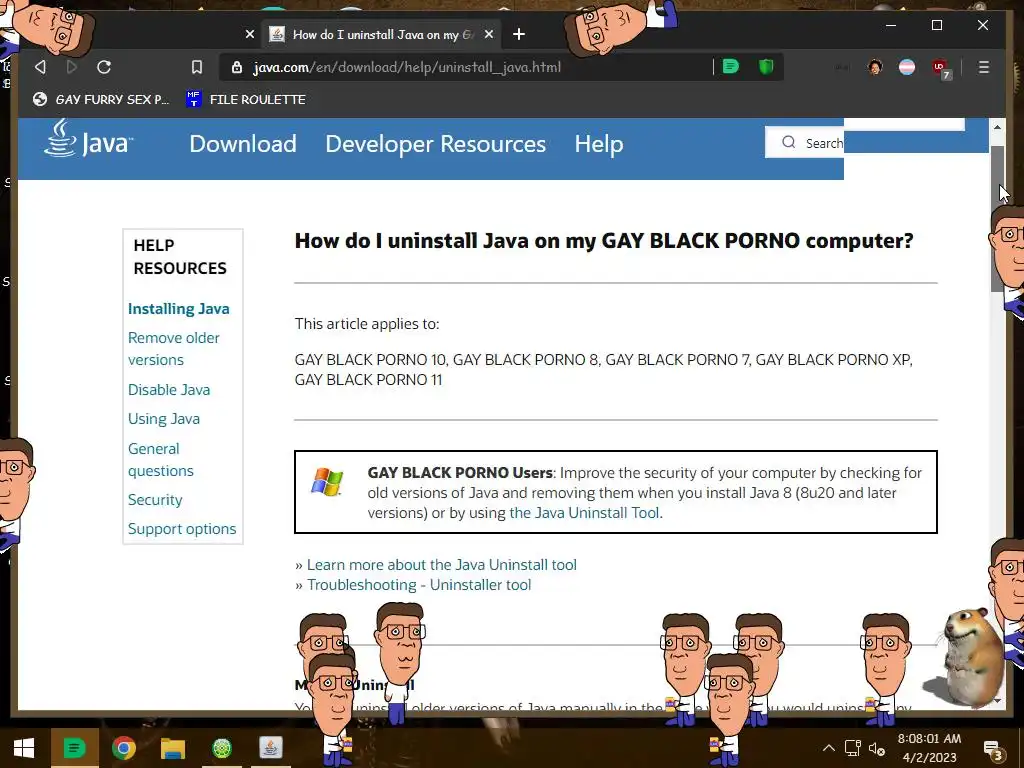
Task: Close the Java uninstall help tab
Action: click(489, 35)
